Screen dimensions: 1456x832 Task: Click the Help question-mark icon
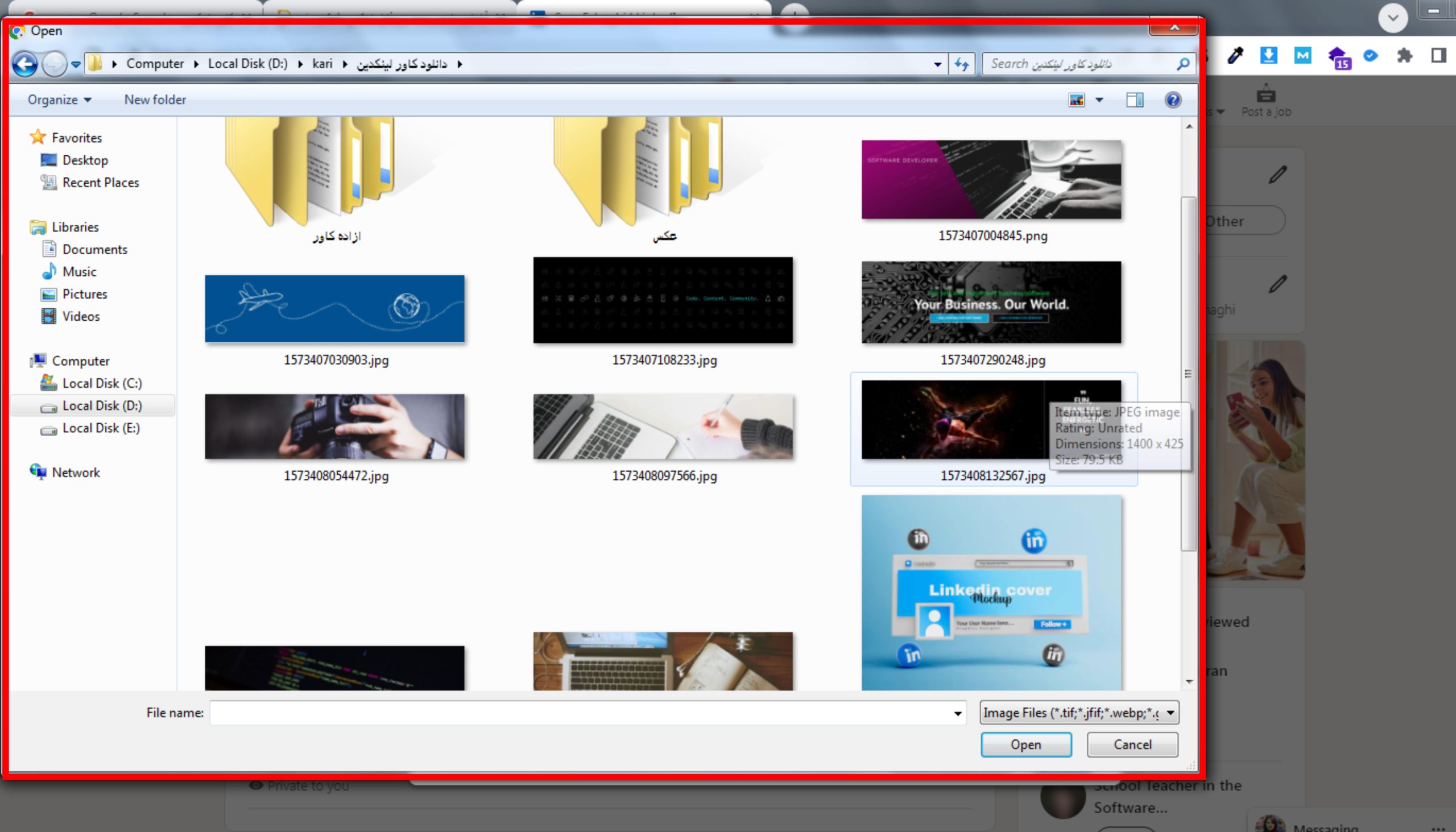1173,100
